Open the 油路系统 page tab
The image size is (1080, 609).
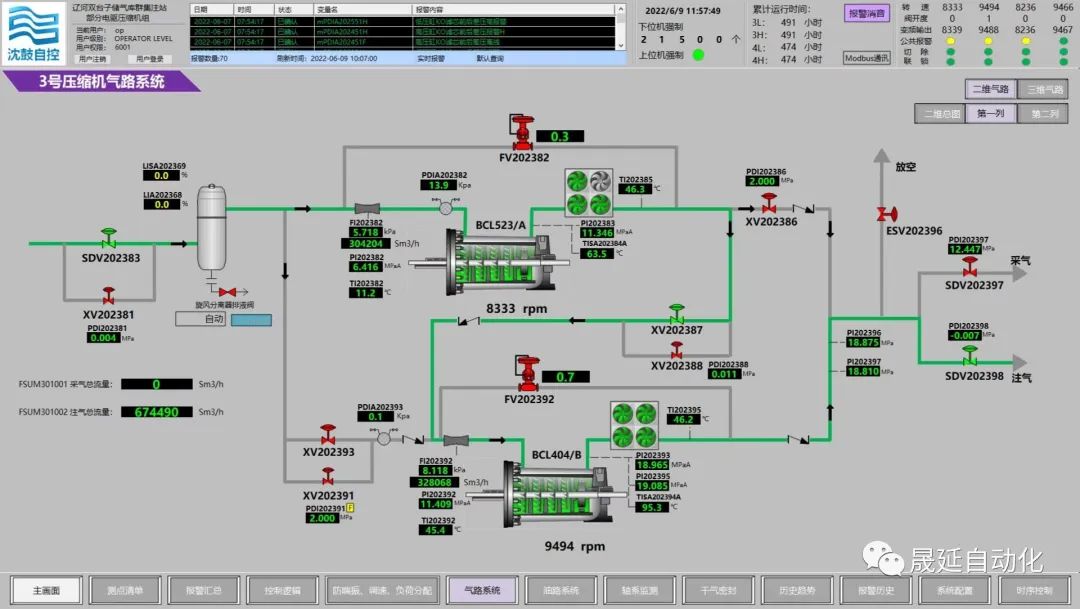(553, 590)
